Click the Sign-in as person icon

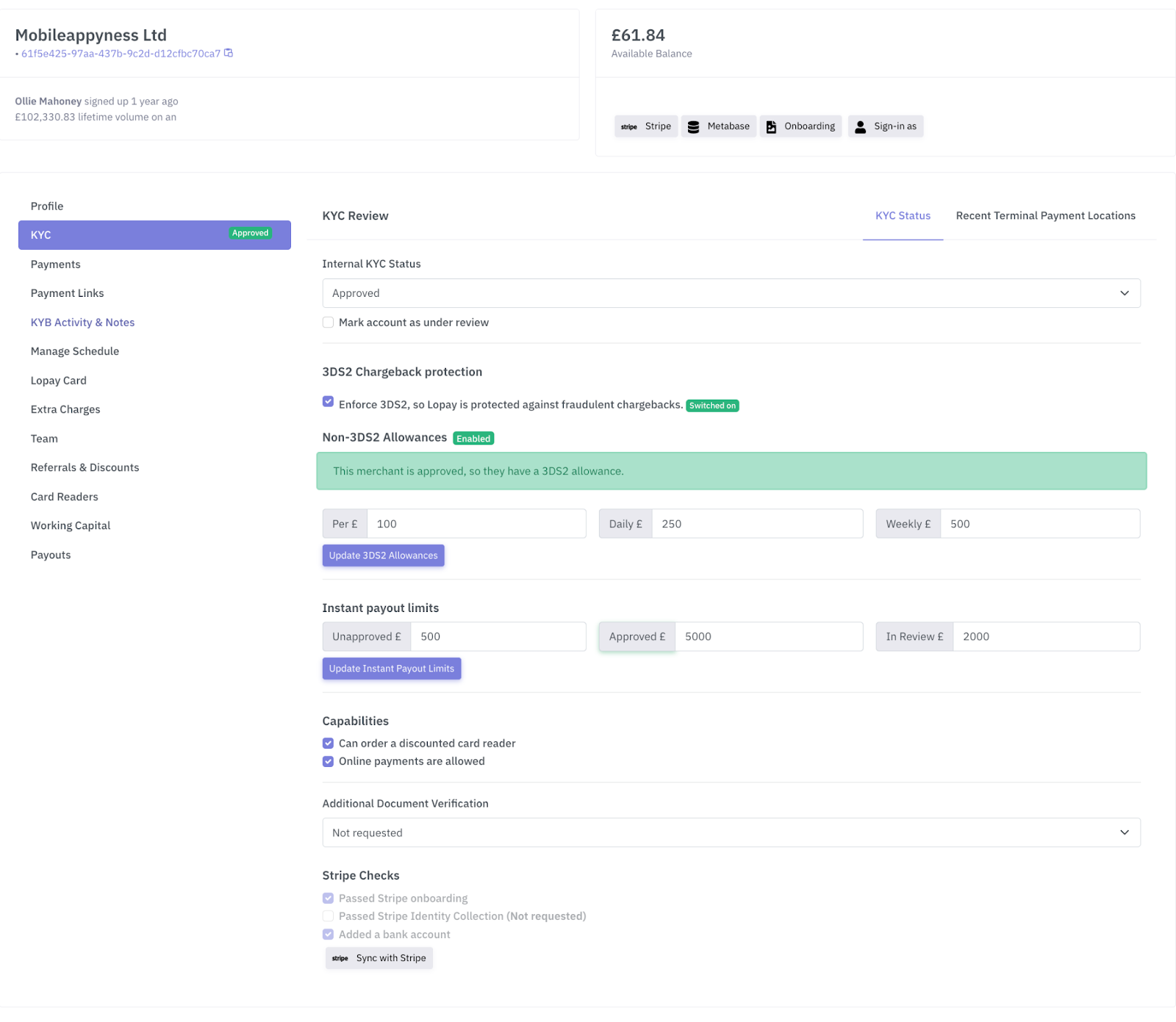pyautogui.click(x=860, y=126)
